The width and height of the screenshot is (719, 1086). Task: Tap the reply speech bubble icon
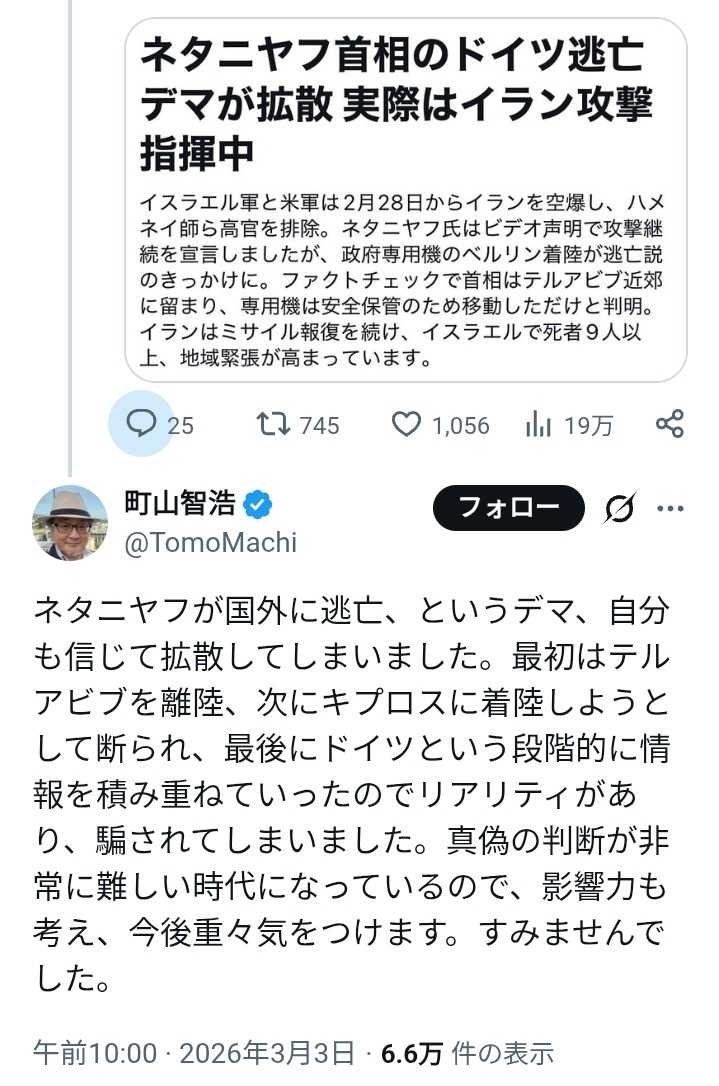pyautogui.click(x=141, y=425)
